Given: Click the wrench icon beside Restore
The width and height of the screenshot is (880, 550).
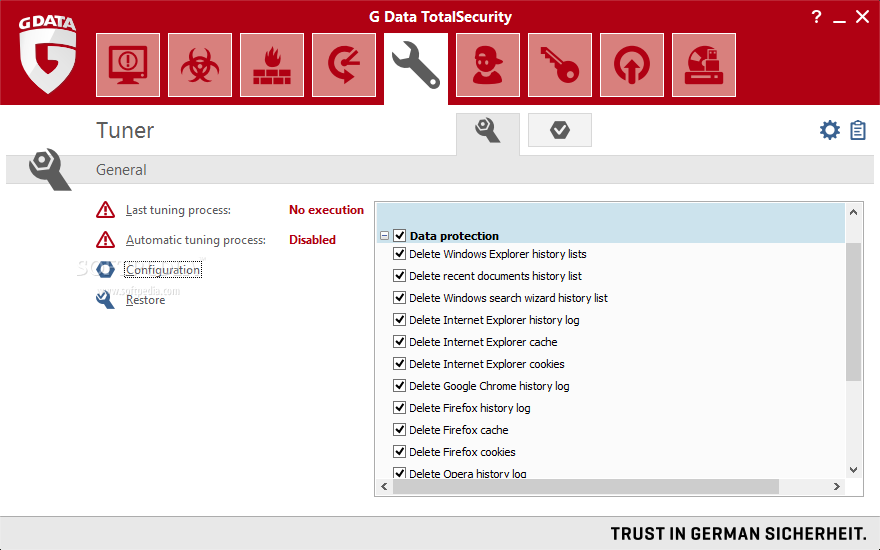Looking at the screenshot, I should tap(105, 299).
